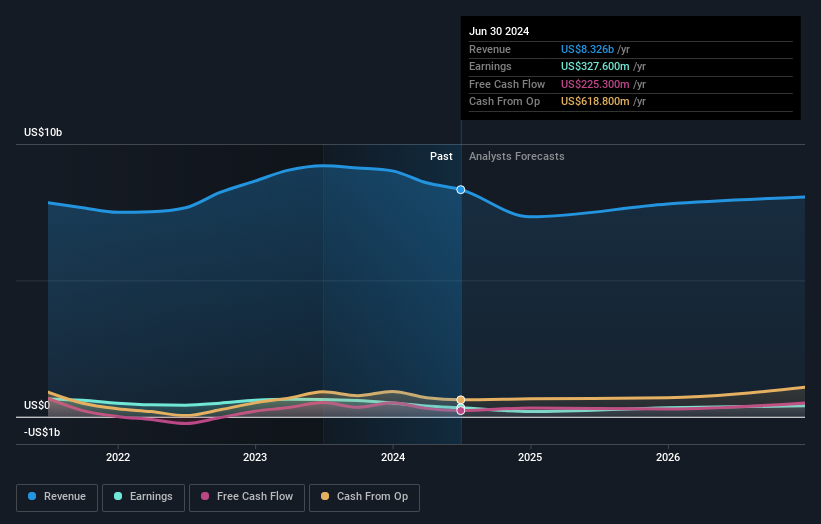The width and height of the screenshot is (821, 524).
Task: Click the Past section label
Action: [x=441, y=156]
